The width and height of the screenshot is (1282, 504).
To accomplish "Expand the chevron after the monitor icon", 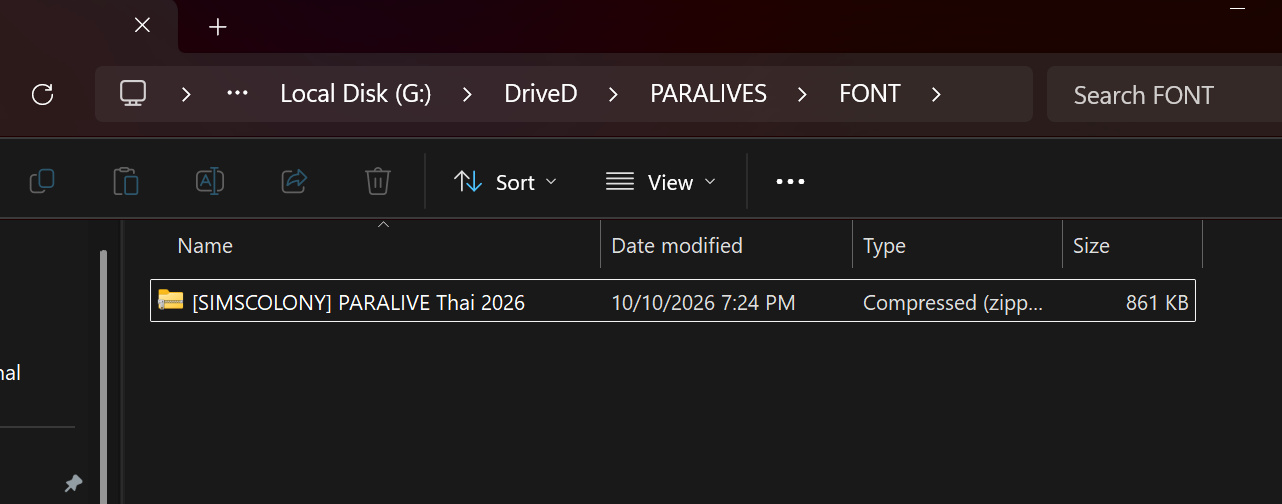I will pos(186,94).
